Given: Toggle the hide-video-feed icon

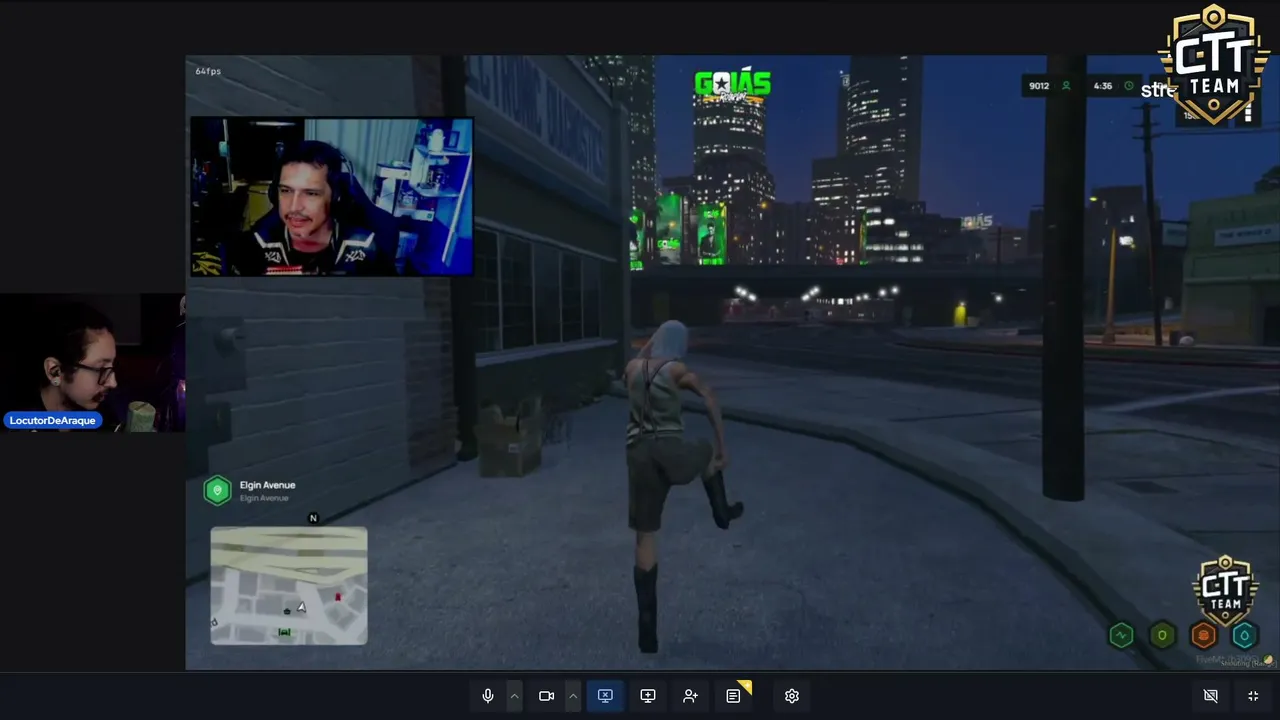Looking at the screenshot, I should [1210, 696].
